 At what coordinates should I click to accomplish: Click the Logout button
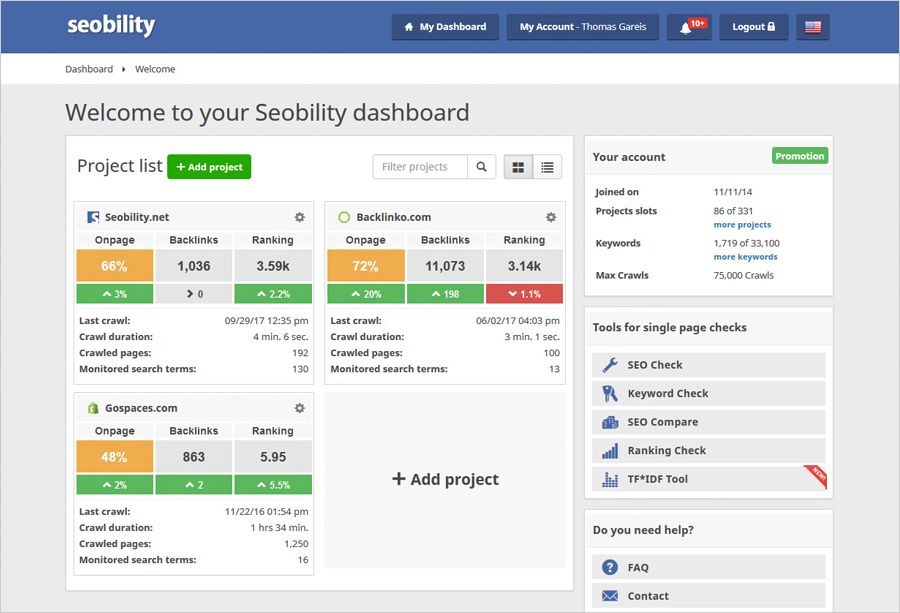click(754, 27)
